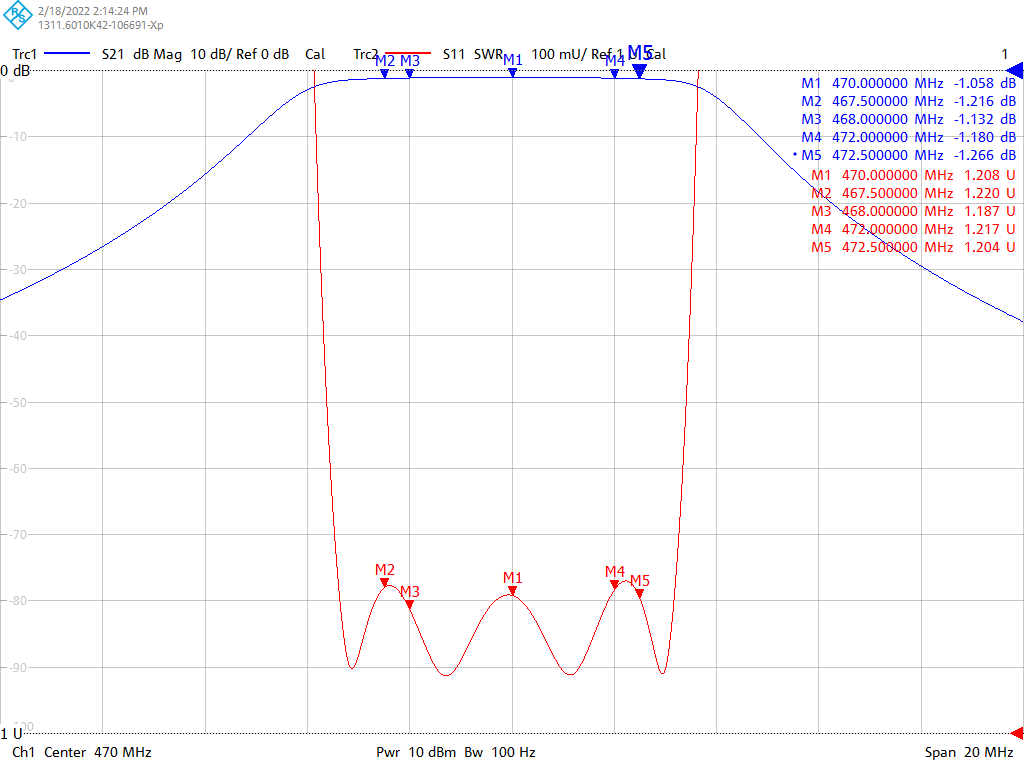Click the red M3 468.000000 MHz 1.187 U readout

click(x=913, y=211)
